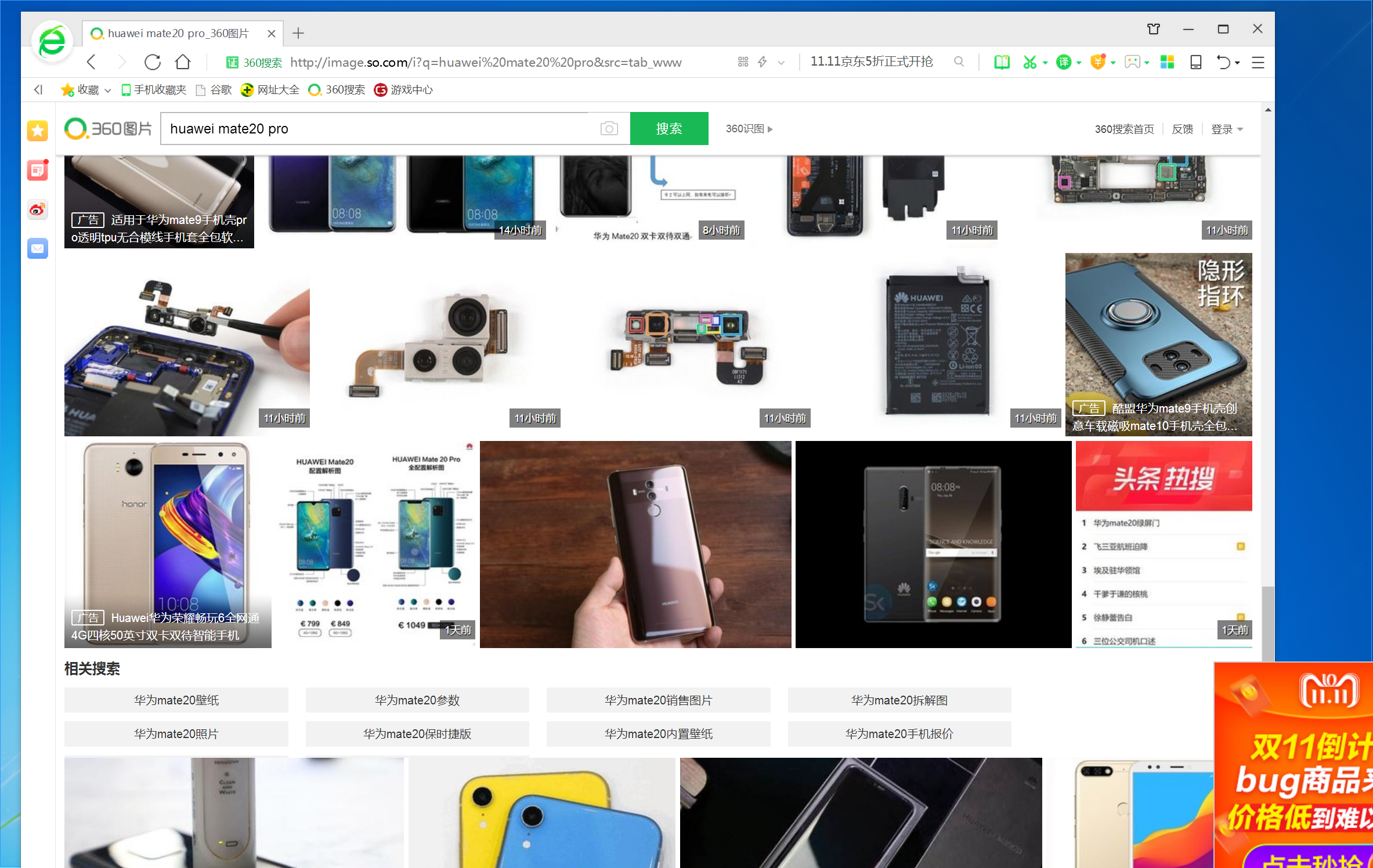The image size is (1373, 868).
Task: Open the 手机收藏夹 bookmark
Action: pos(154,89)
